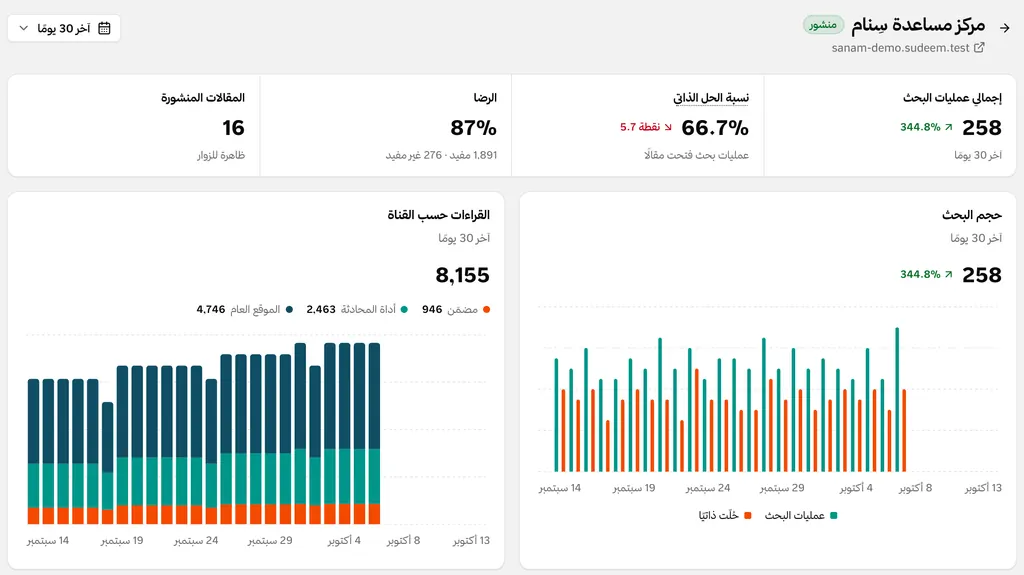Viewport: 1024px width, 575px height.
Task: Click the عمليات بحث فتحت مقالًا caption
Action: tap(696, 156)
